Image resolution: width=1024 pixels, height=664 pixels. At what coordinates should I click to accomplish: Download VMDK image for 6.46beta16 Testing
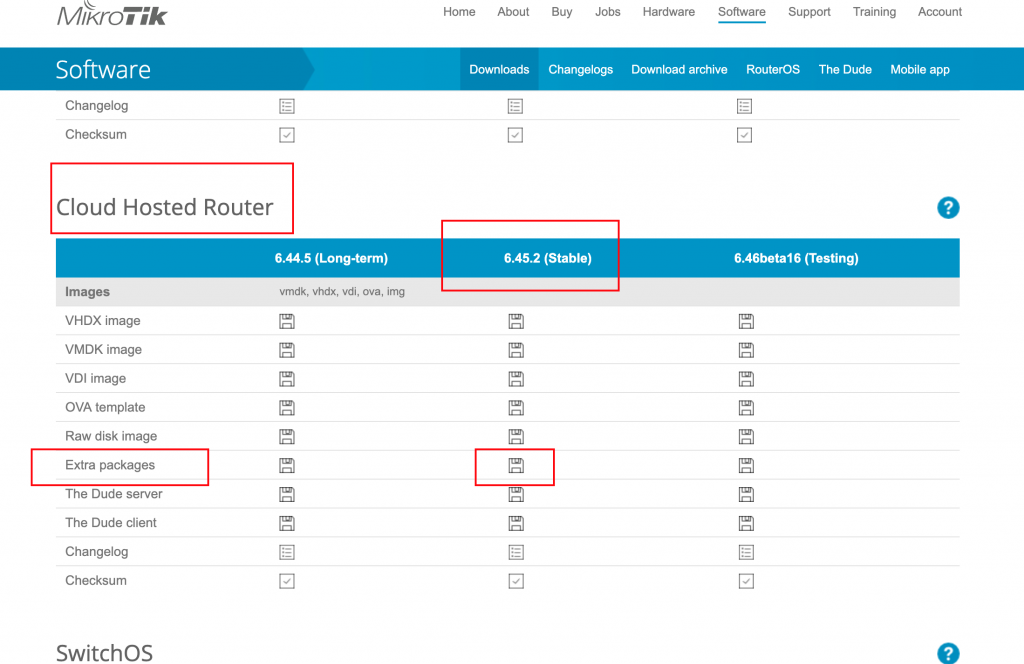(746, 350)
